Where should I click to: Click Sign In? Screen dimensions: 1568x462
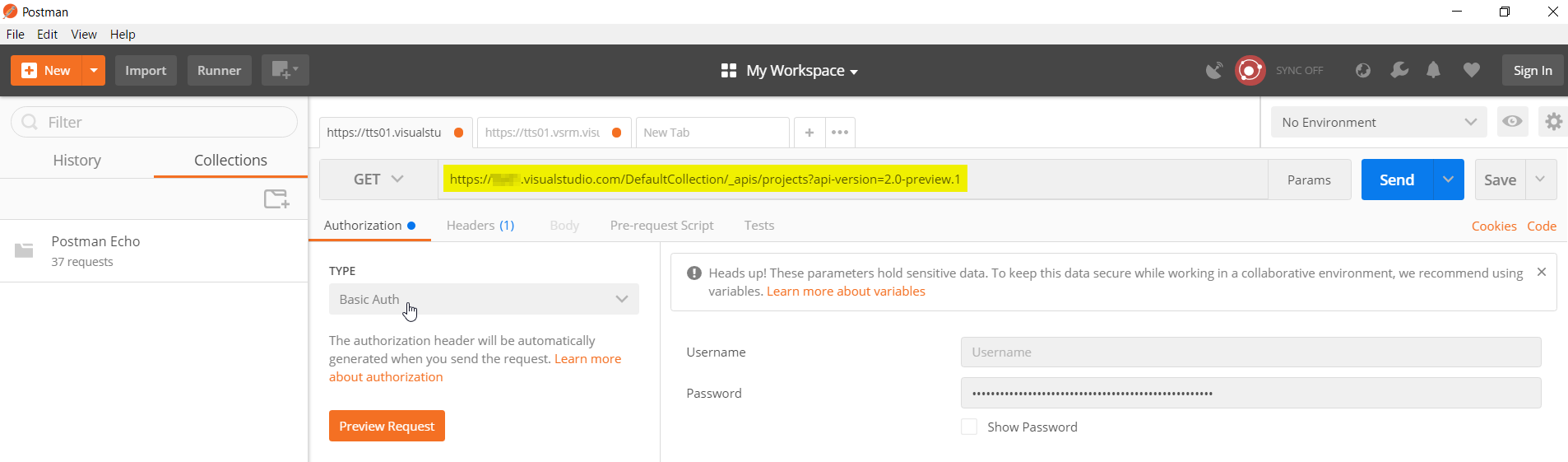pyautogui.click(x=1533, y=71)
